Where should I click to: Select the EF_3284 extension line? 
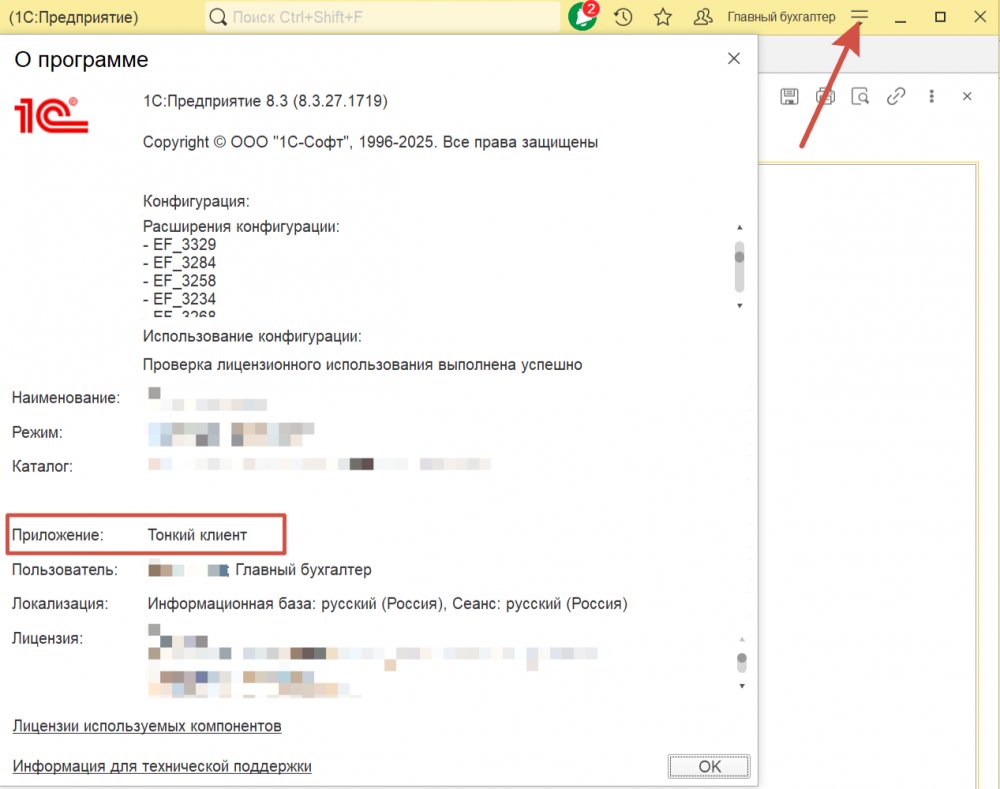[180, 263]
